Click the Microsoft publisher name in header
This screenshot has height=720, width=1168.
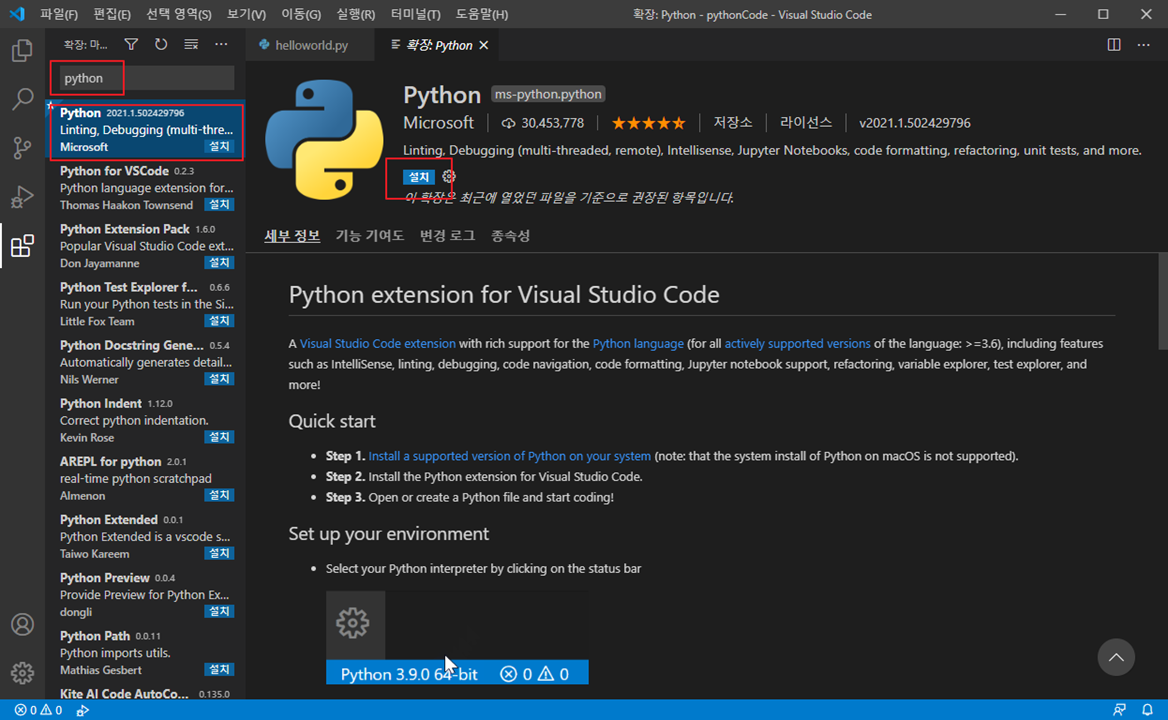[x=438, y=123]
